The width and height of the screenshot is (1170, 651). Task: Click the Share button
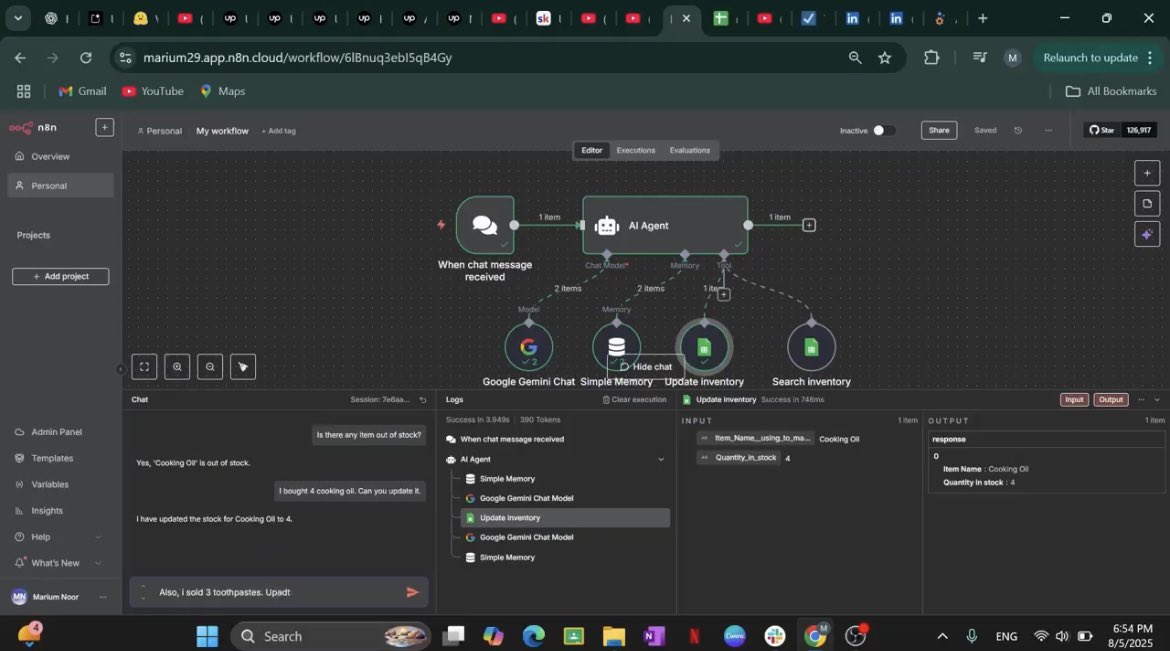click(938, 130)
